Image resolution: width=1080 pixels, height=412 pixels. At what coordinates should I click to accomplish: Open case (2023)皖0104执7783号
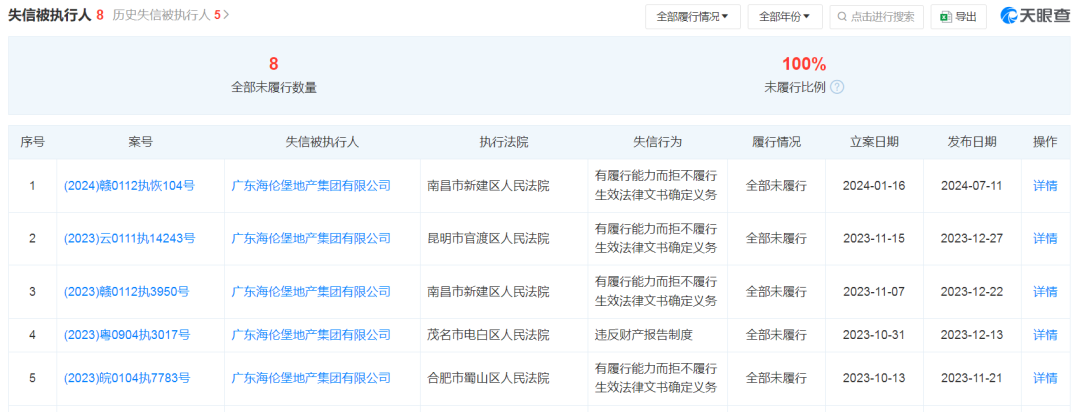pos(127,378)
